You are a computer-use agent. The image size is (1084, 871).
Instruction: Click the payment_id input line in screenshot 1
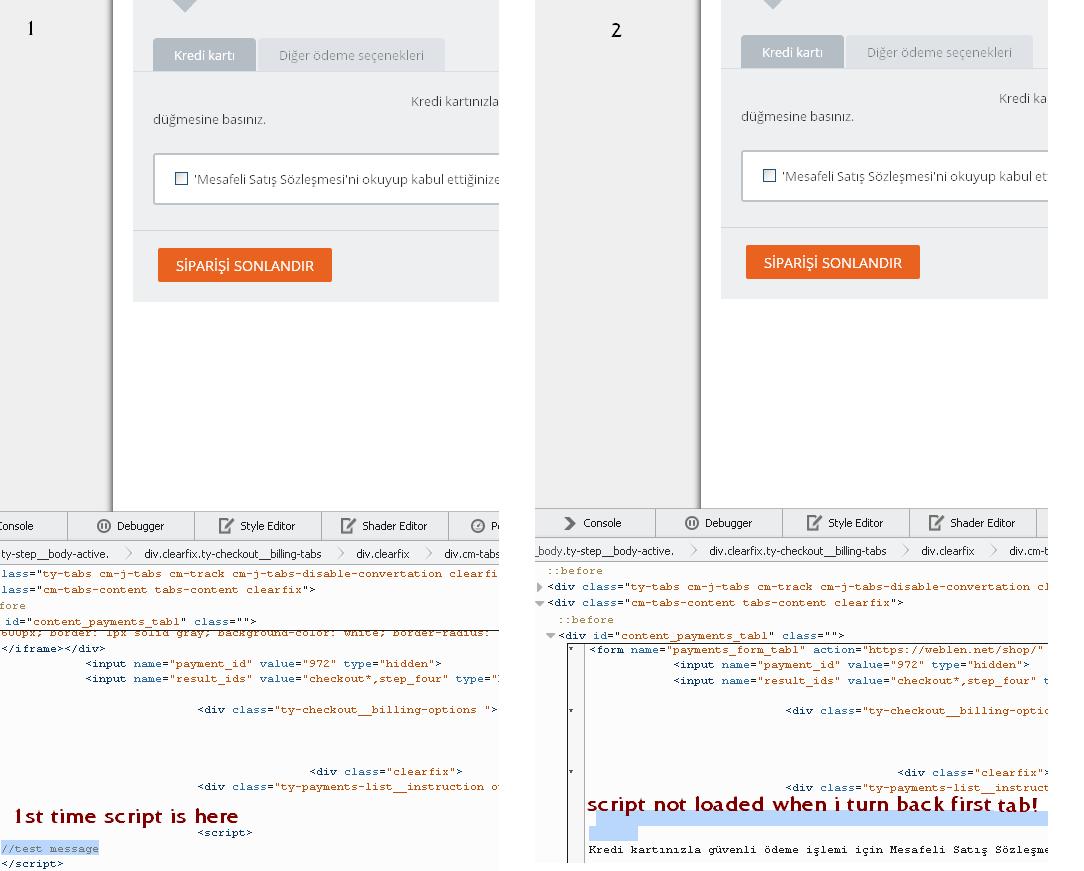click(263, 664)
